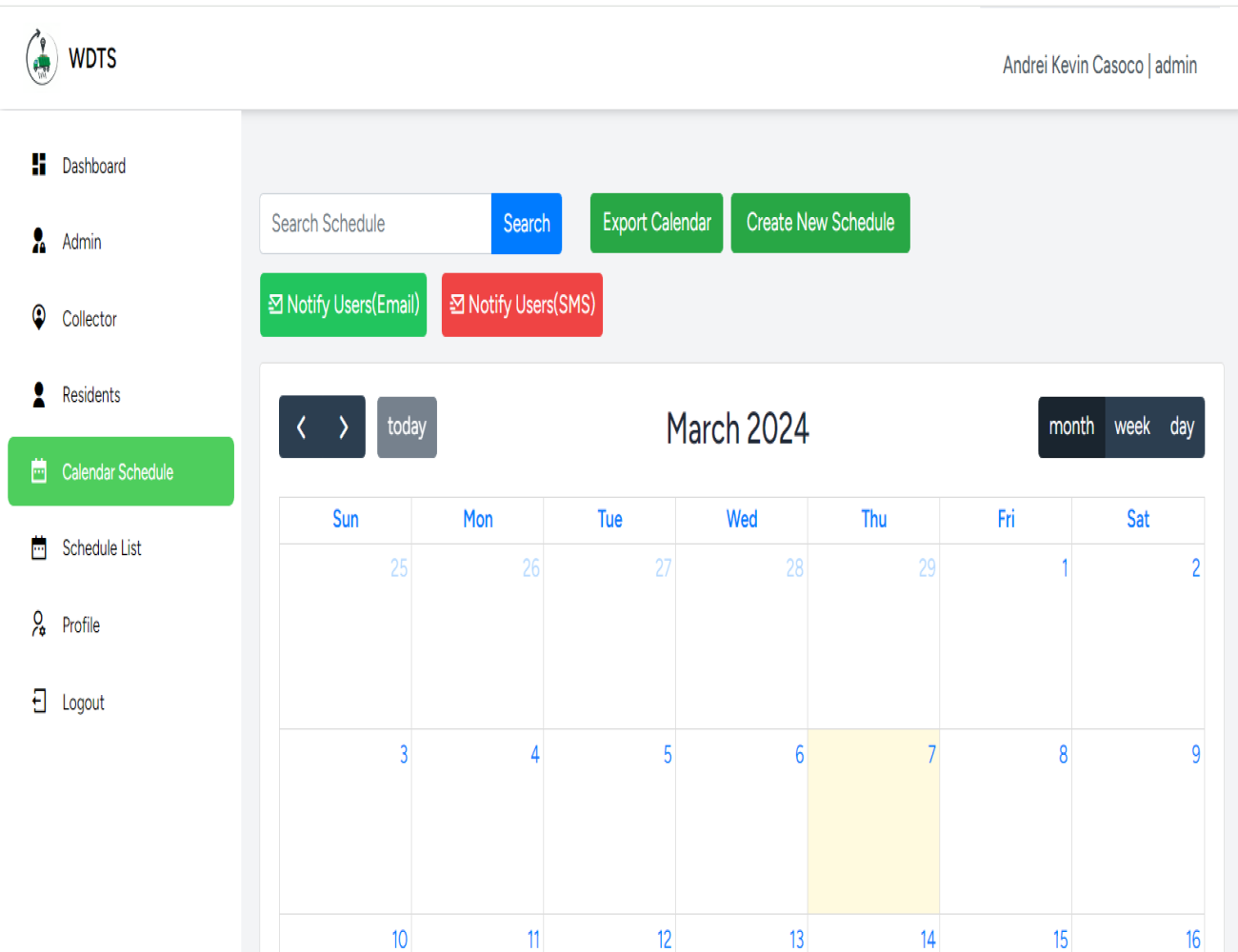Open the Admin menu item
1238x952 pixels.
coord(121,242)
